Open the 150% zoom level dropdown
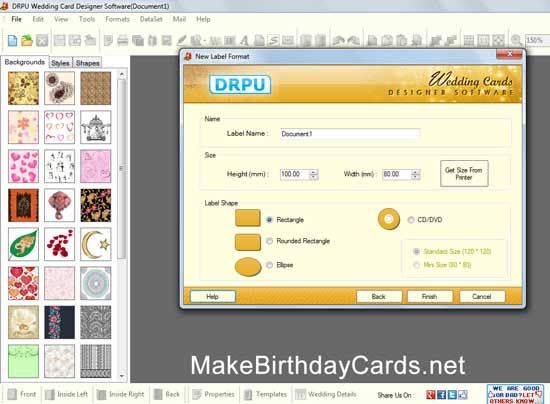This screenshot has width=550, height=404. (537, 41)
